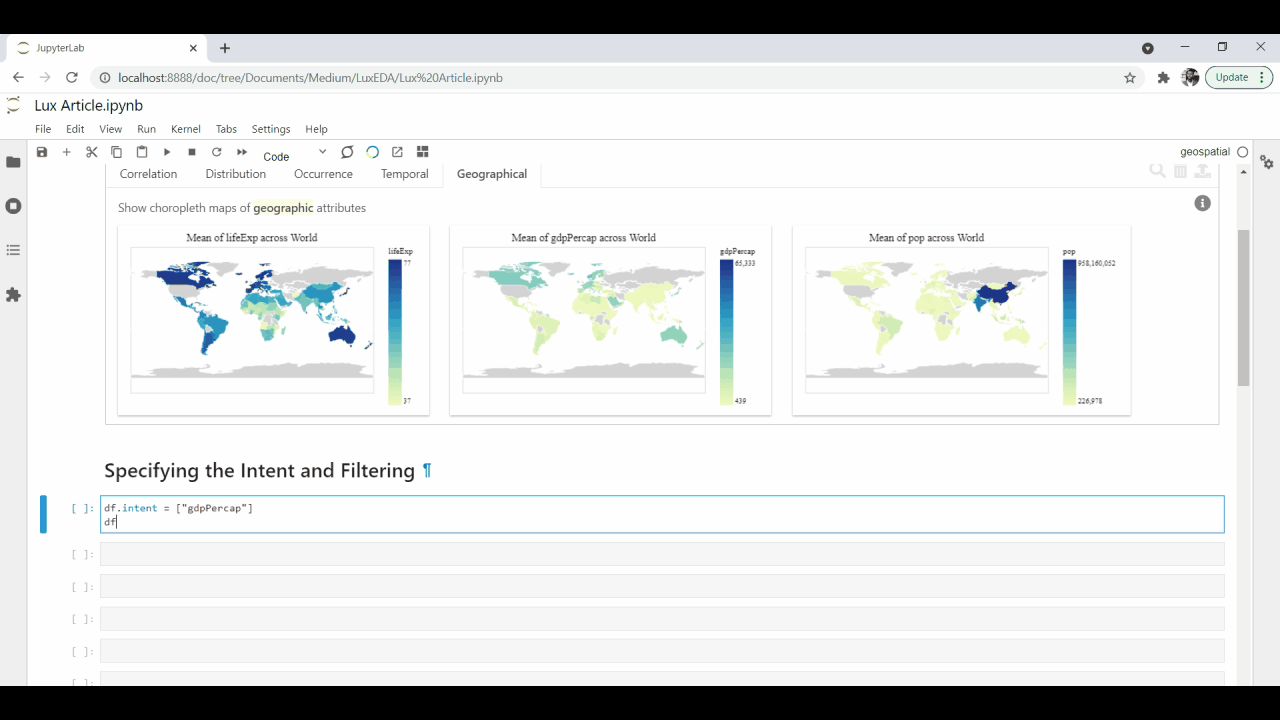
Task: Click the Lux delete (trash) icon
Action: (1181, 171)
